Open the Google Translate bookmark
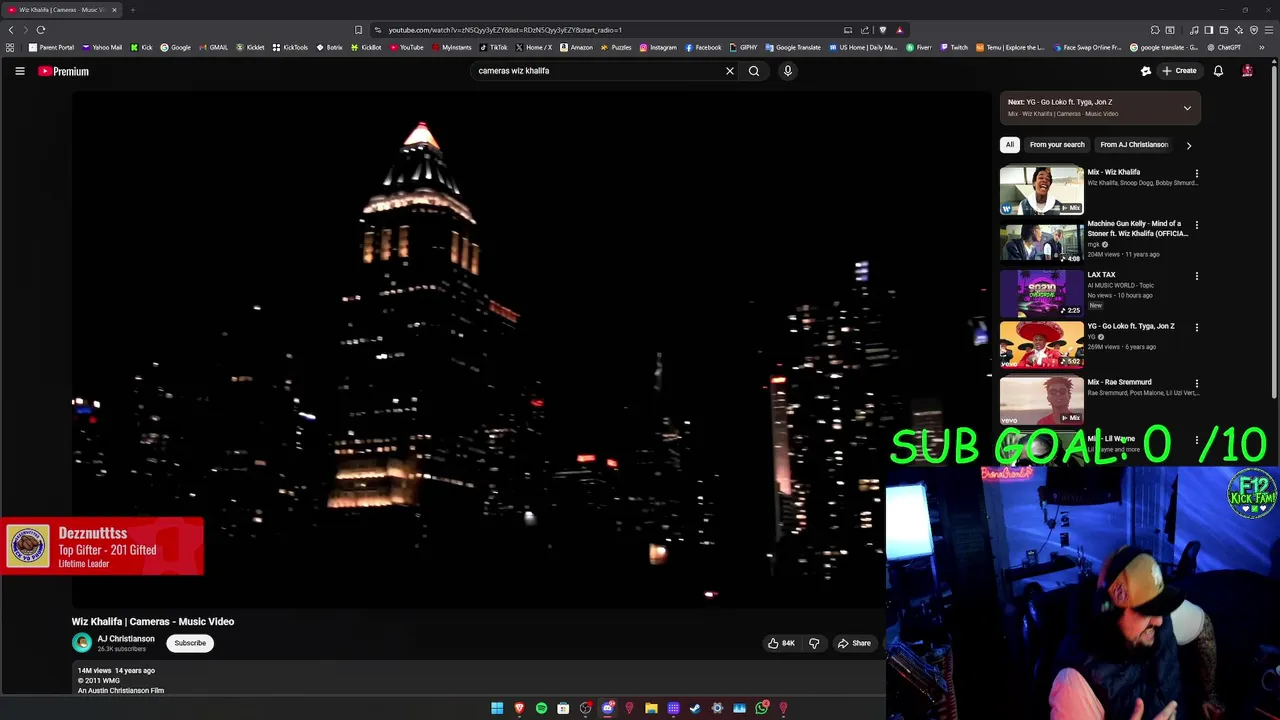1280x720 pixels. pos(793,47)
